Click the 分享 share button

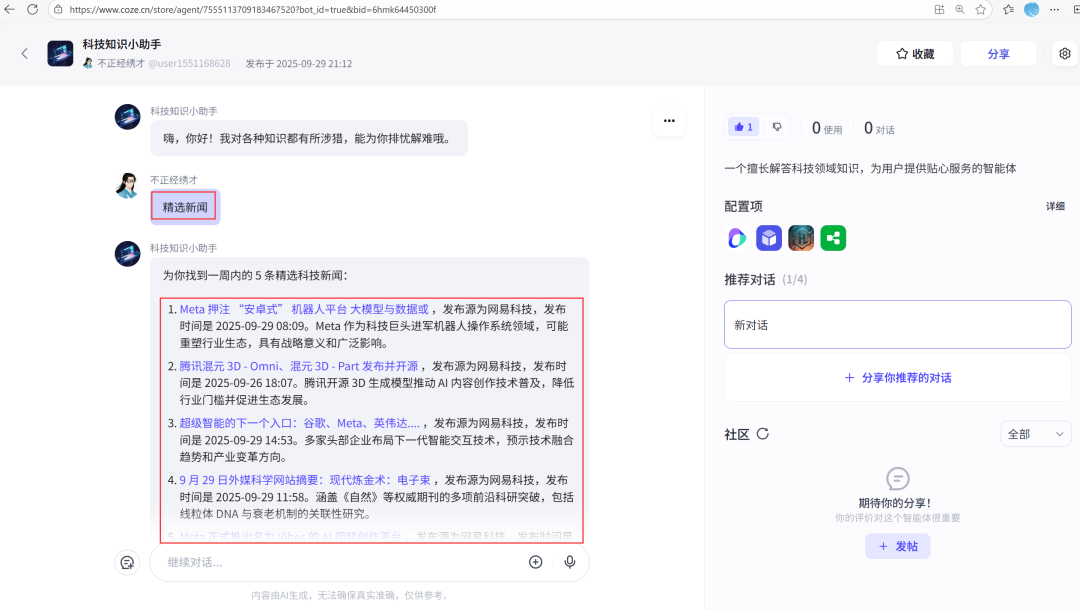point(998,54)
